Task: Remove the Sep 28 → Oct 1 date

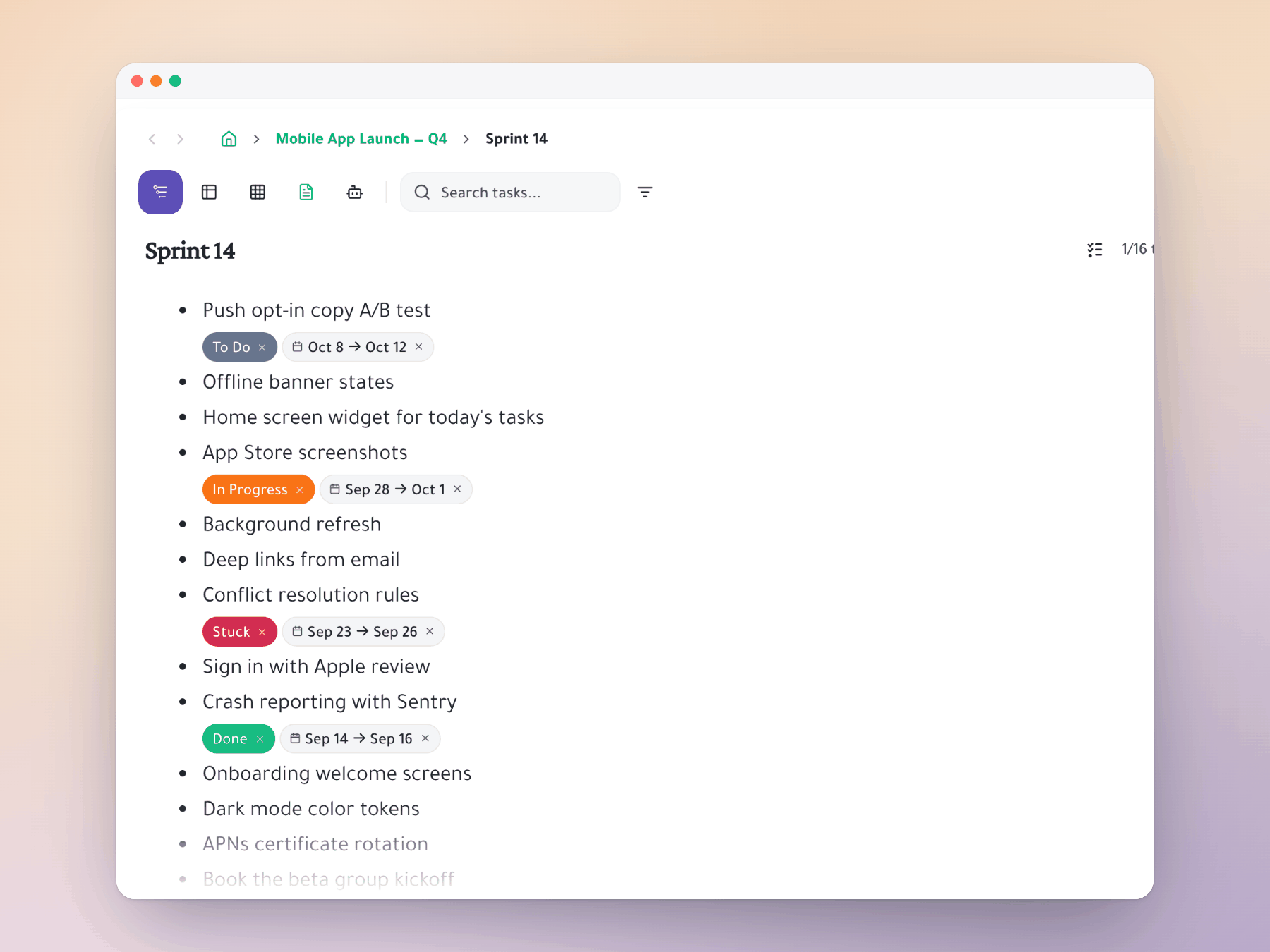Action: point(458,489)
